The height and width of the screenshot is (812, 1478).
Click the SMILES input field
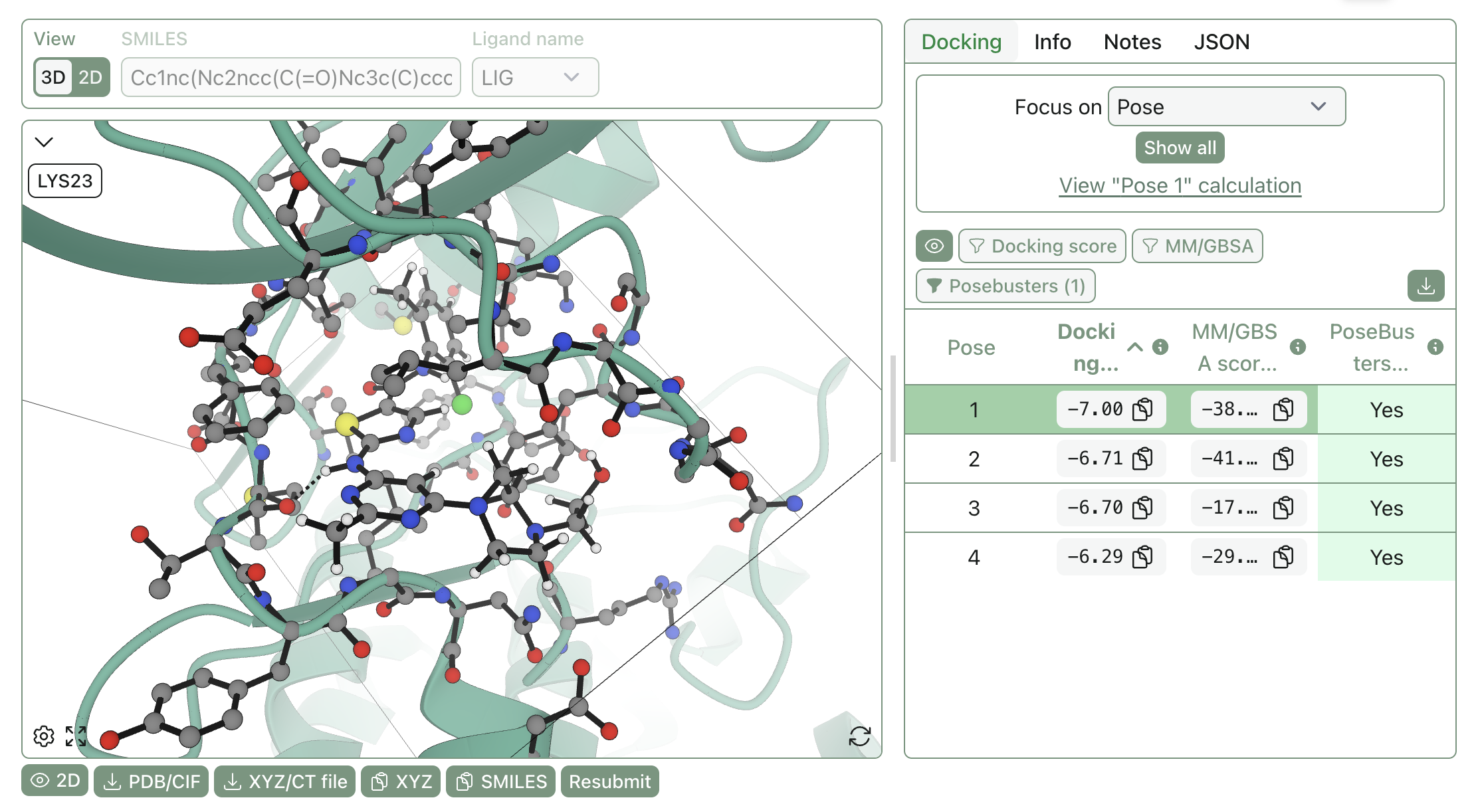coord(291,77)
